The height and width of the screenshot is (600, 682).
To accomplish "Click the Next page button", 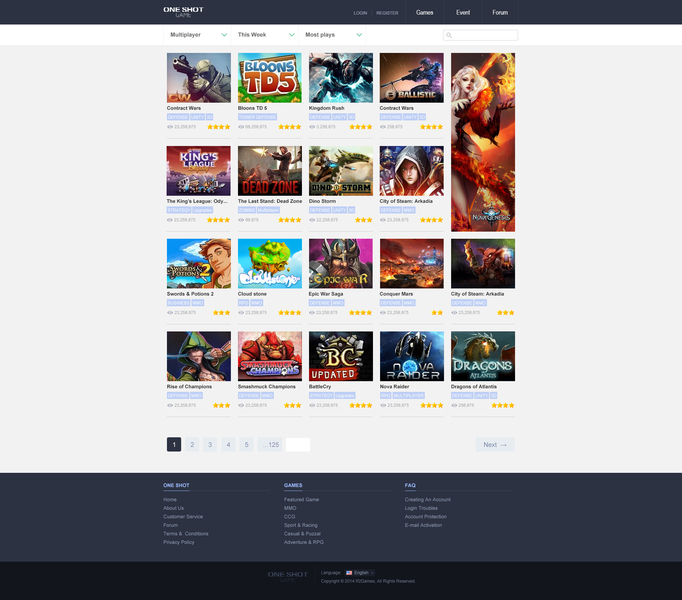I will (x=495, y=444).
